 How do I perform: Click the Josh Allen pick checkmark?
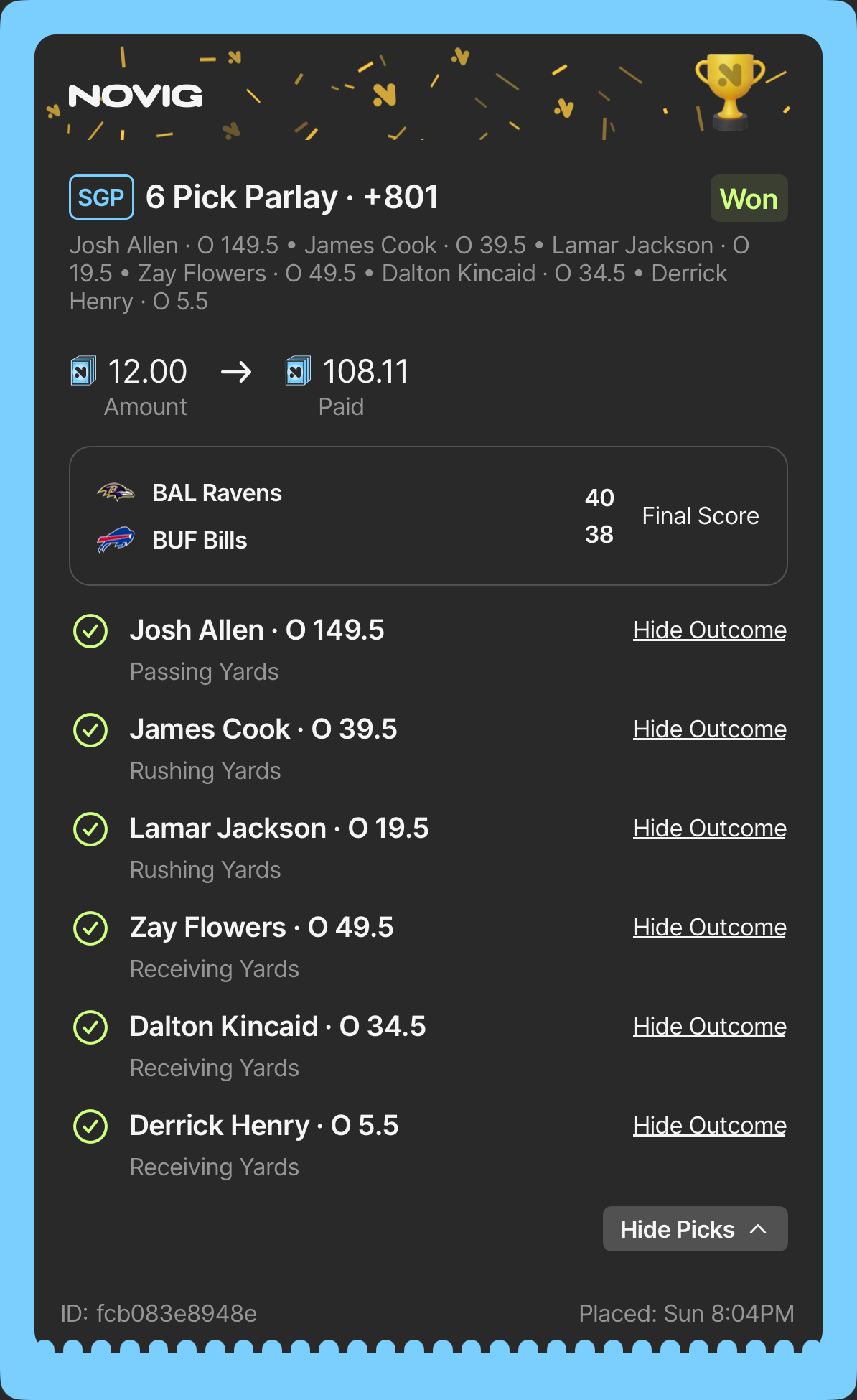tap(90, 631)
